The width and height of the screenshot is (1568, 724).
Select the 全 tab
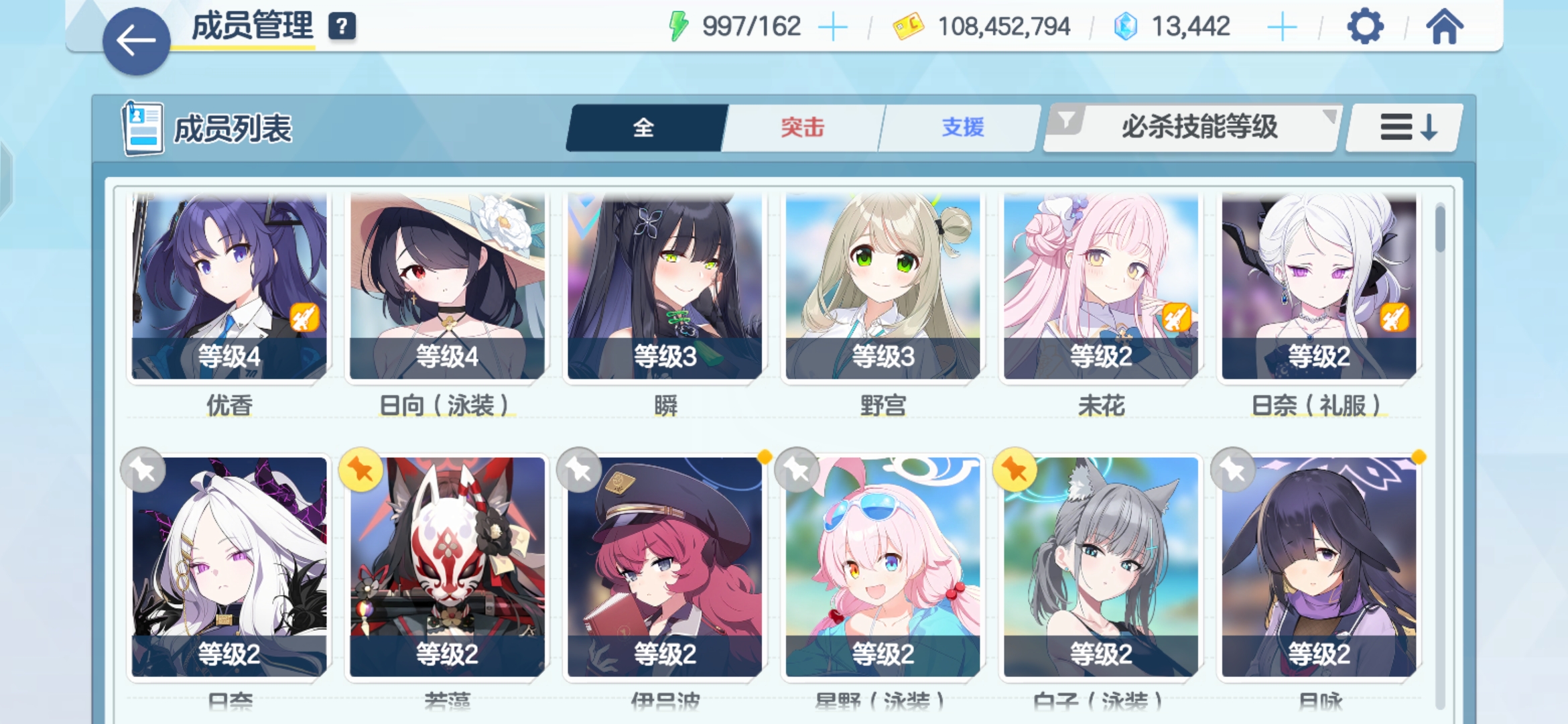(645, 127)
